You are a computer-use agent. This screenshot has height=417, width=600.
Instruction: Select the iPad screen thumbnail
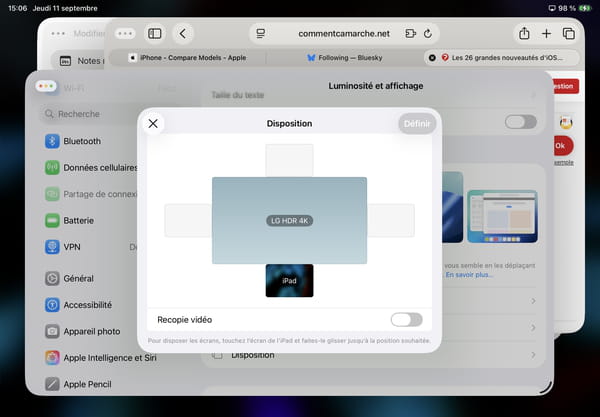click(289, 281)
